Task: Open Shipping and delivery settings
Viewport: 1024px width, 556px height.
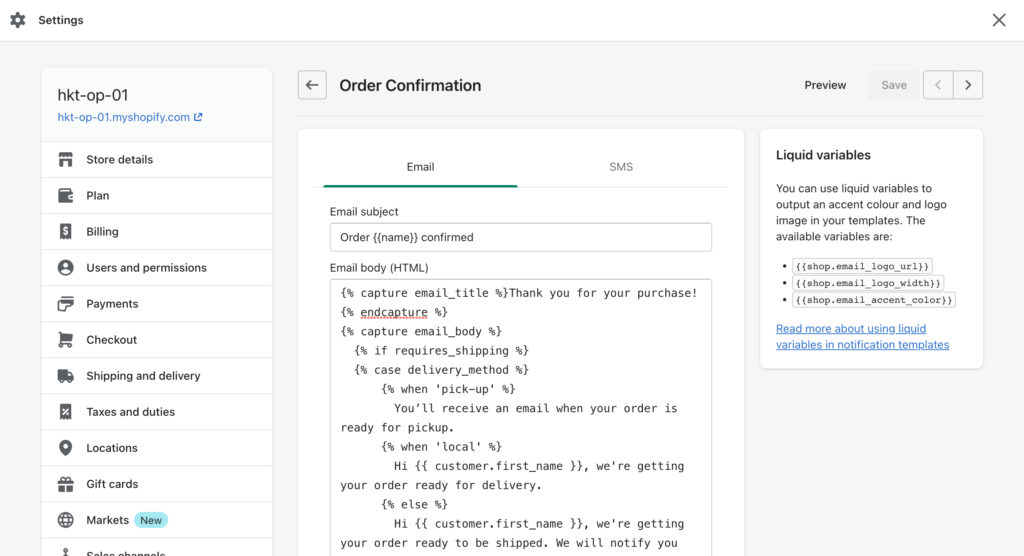Action: coord(157,376)
